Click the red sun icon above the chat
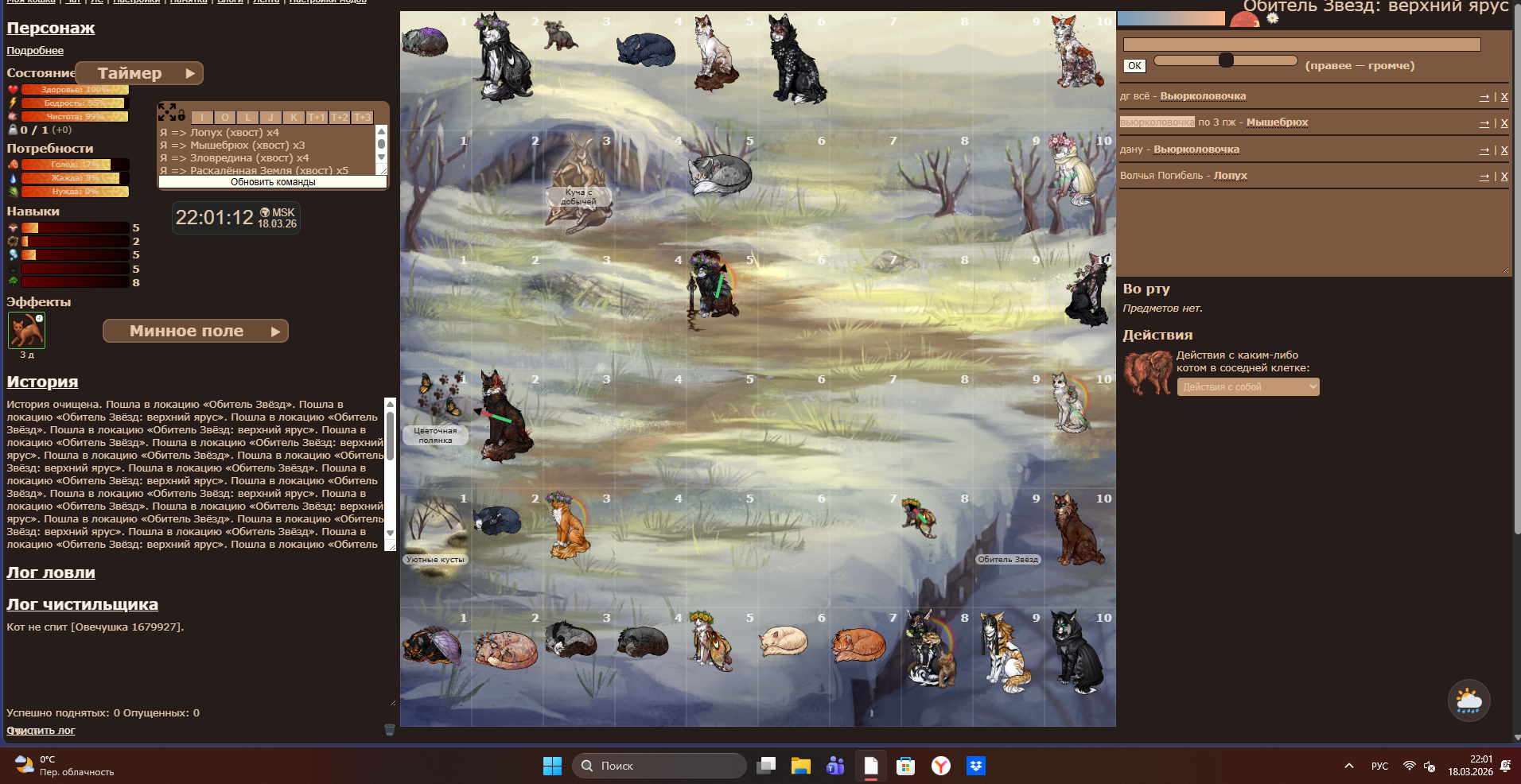Screen dimensions: 1521x784 (x=1244, y=19)
